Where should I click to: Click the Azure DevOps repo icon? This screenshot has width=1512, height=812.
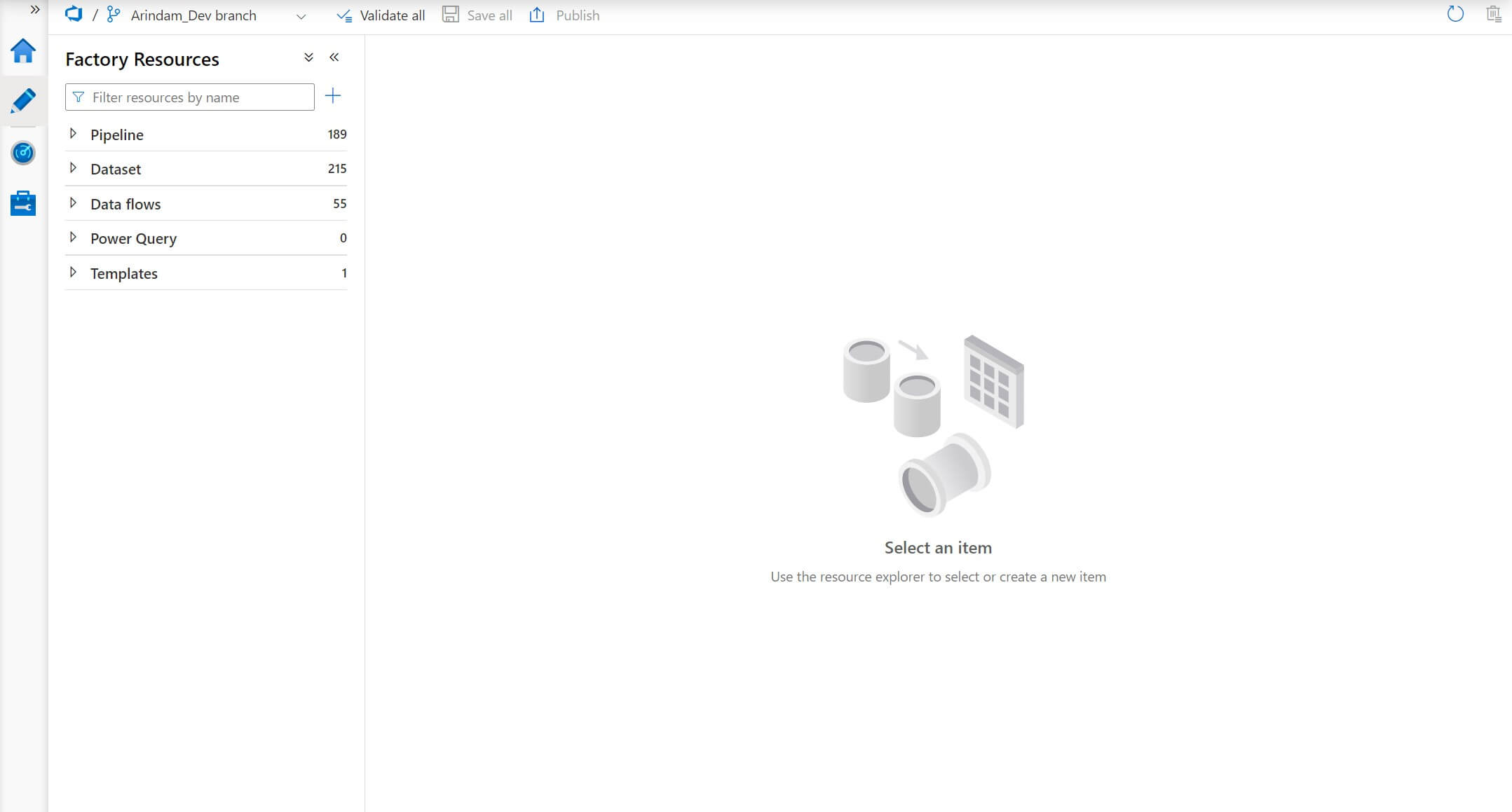click(x=74, y=15)
